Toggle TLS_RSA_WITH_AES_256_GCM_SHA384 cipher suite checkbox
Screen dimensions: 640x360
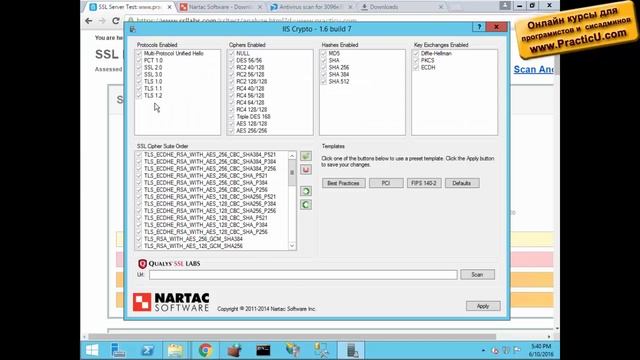139,239
